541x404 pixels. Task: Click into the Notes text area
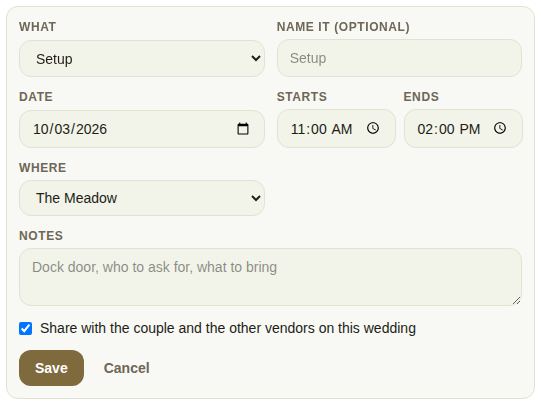tap(270, 277)
